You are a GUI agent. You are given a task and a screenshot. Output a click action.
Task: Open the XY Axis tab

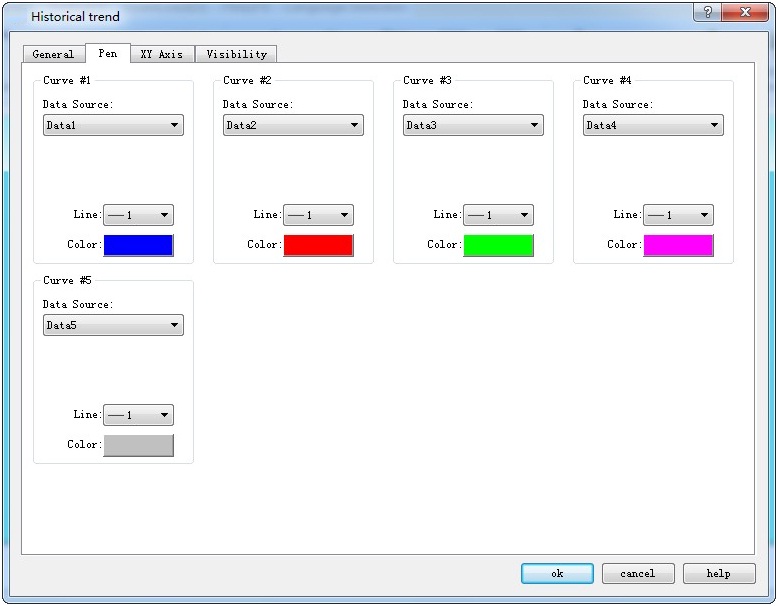[161, 54]
